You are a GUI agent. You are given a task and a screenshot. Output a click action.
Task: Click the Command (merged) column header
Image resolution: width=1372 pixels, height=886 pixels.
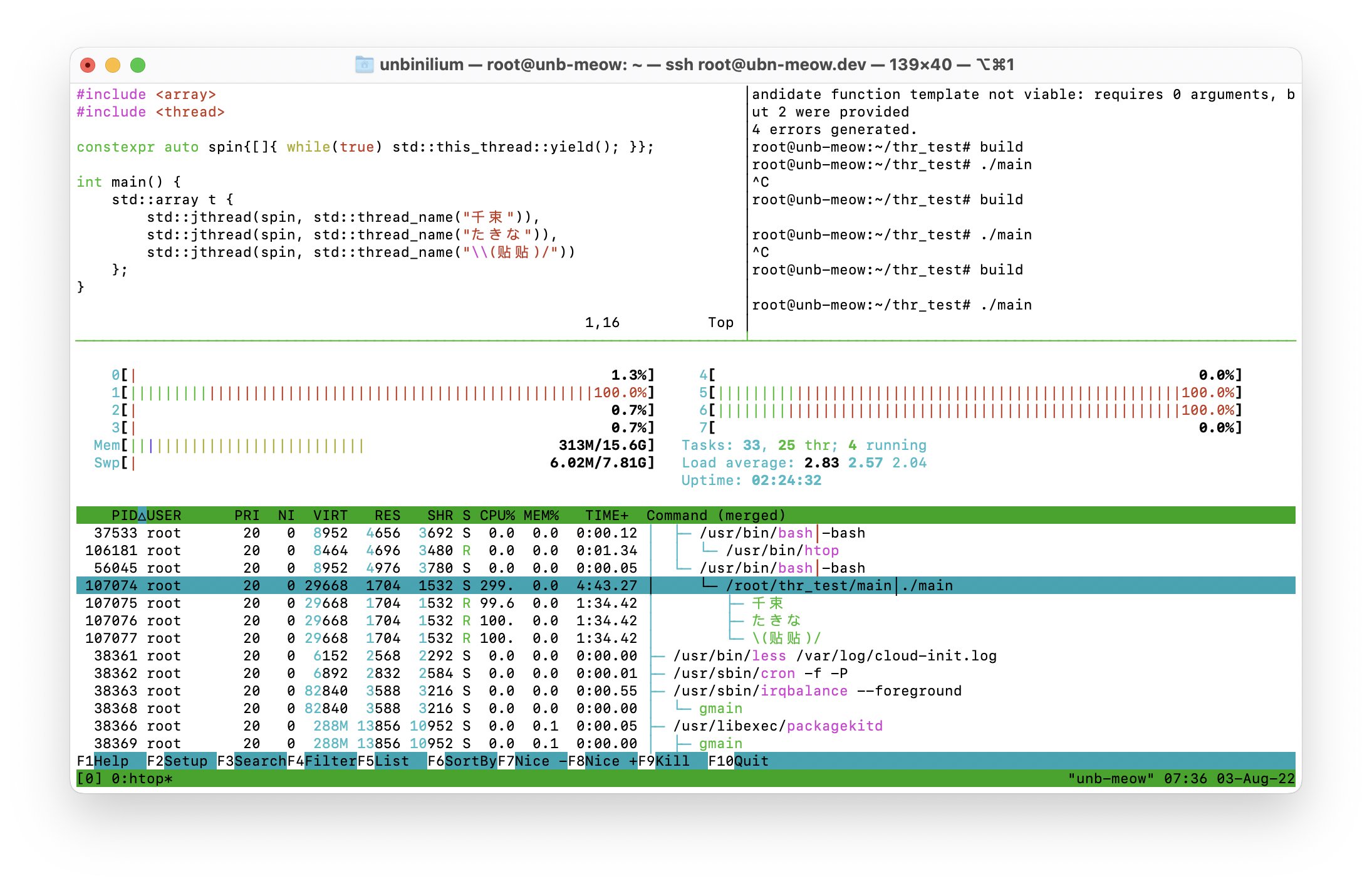715,515
